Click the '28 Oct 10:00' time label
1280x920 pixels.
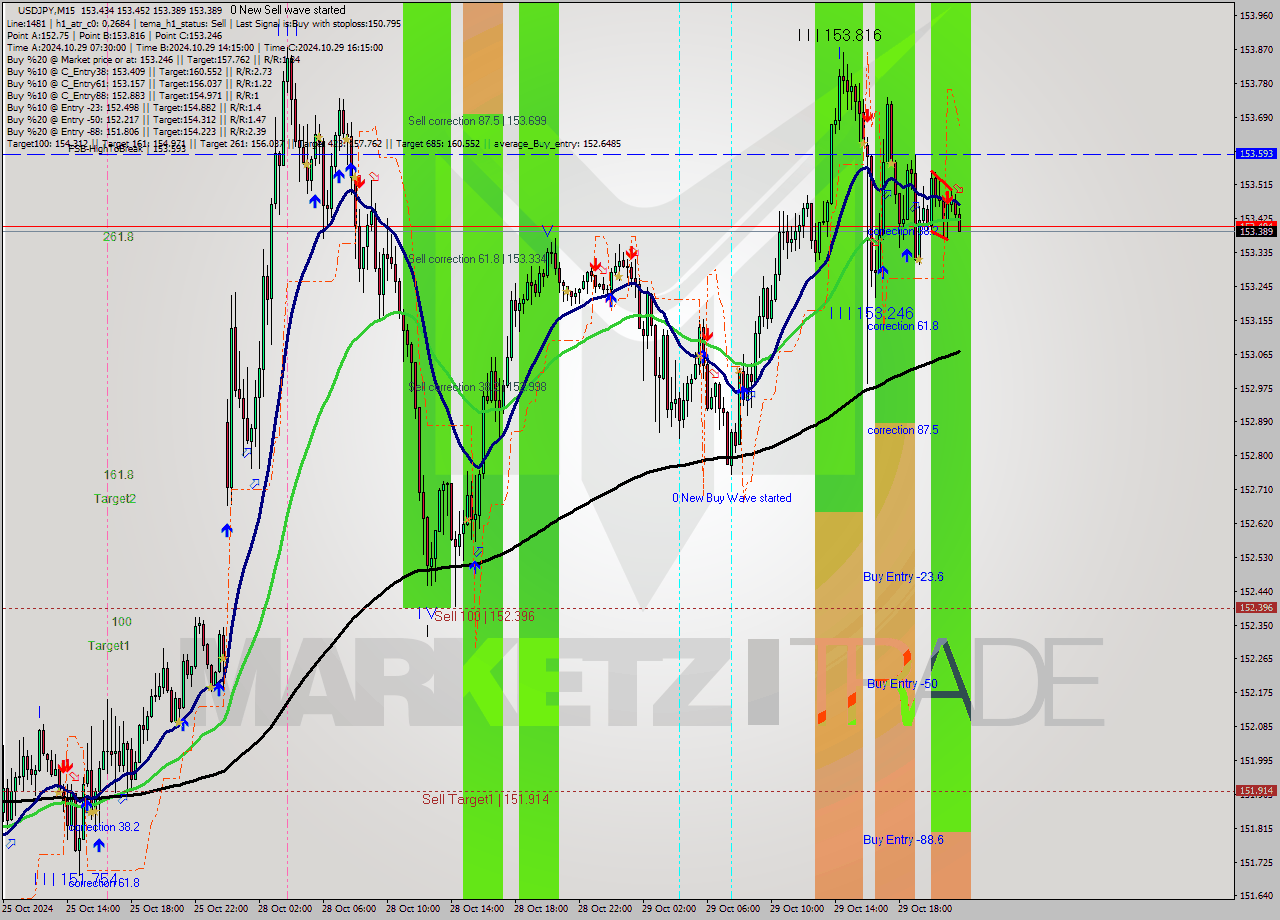click(x=414, y=909)
